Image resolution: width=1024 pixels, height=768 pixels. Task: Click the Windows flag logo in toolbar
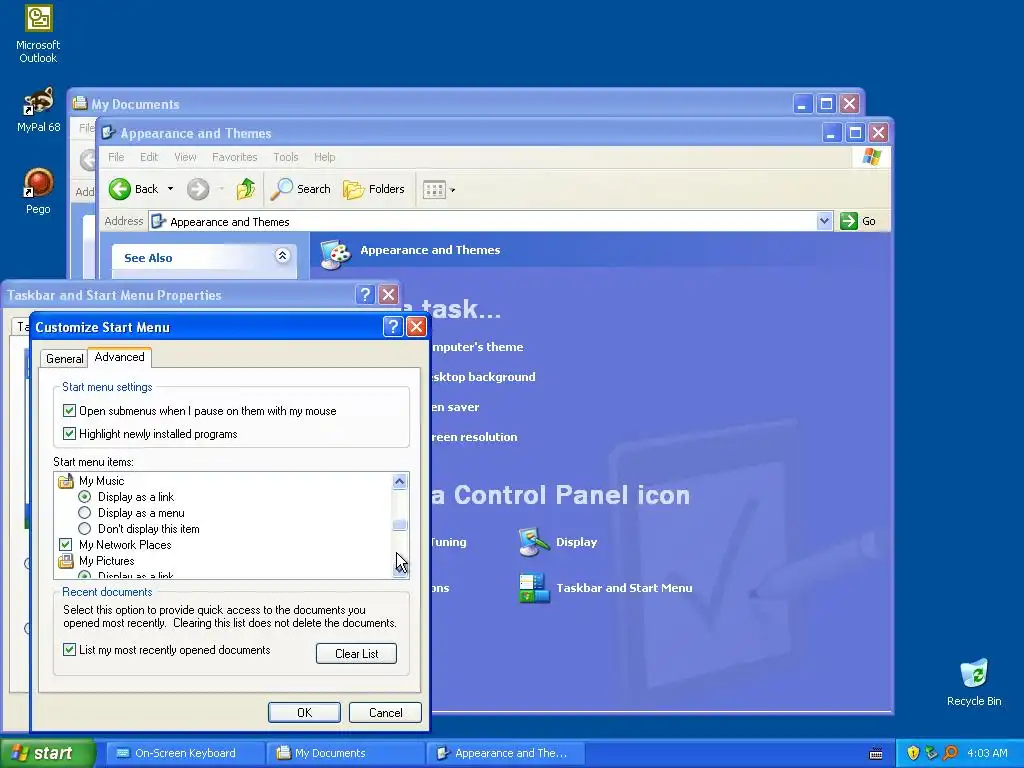[x=871, y=157]
